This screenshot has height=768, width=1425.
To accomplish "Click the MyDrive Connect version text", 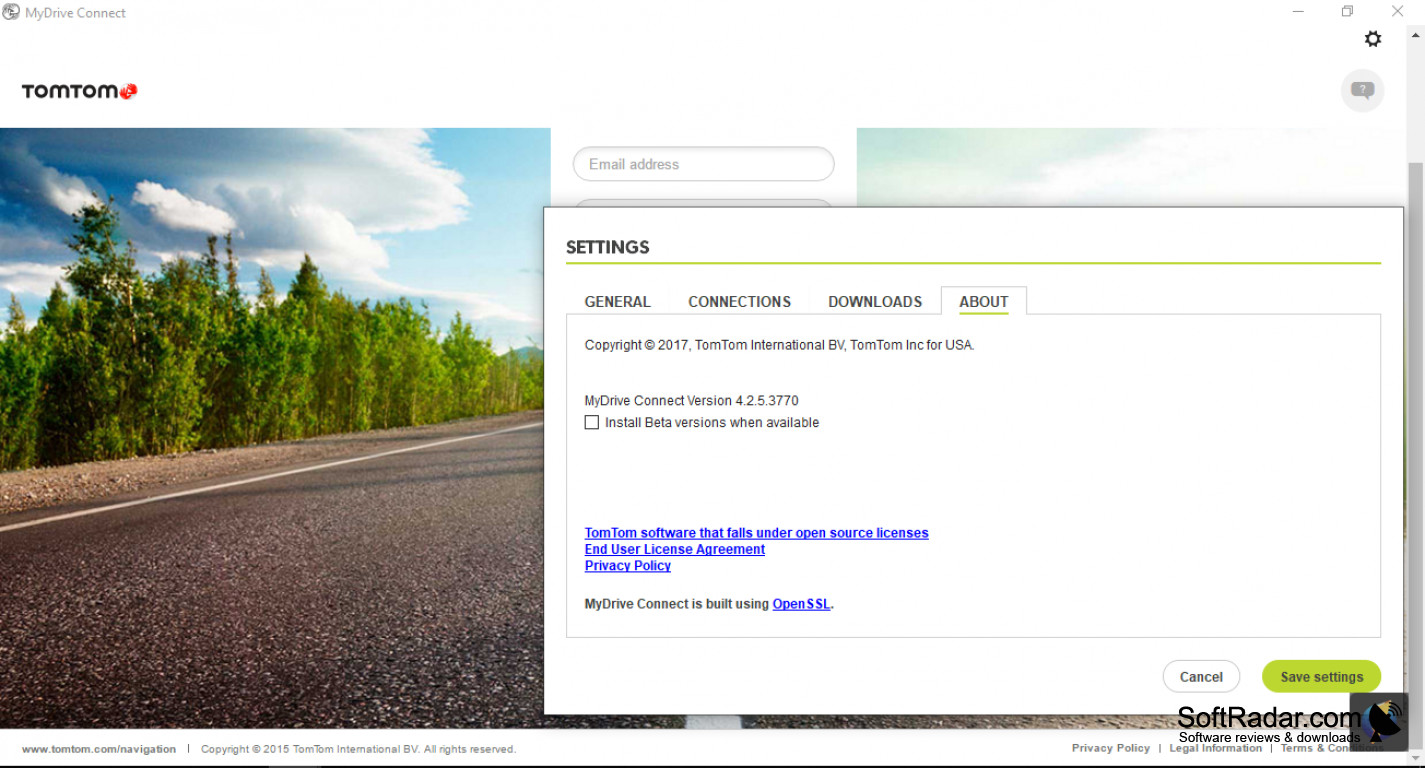I will coord(692,400).
